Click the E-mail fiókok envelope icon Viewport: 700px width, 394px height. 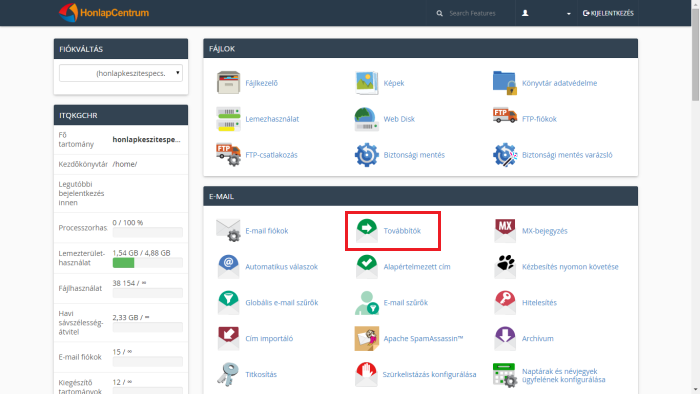(x=228, y=230)
